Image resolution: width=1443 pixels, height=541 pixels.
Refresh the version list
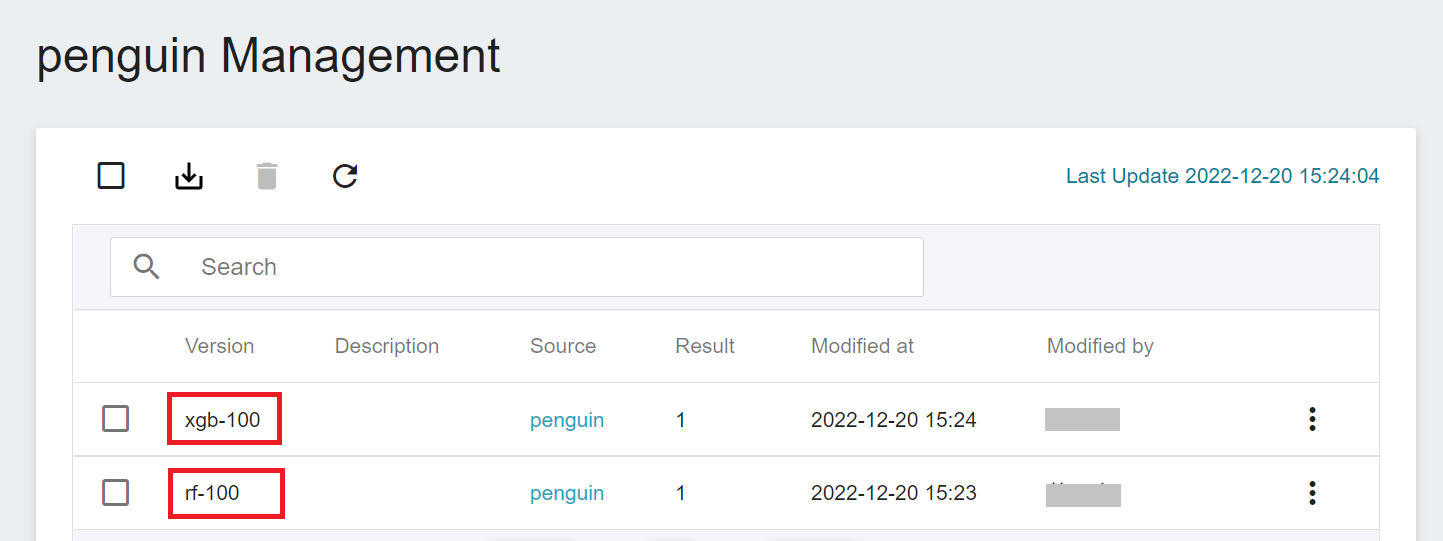(345, 177)
